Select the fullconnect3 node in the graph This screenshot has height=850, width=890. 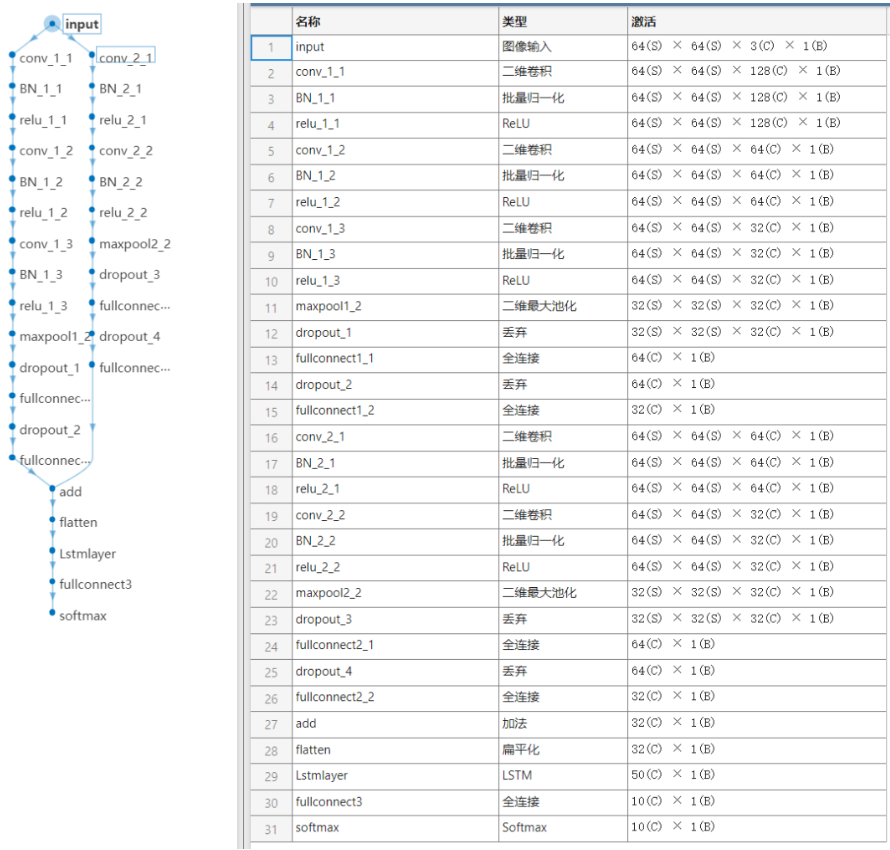(95, 585)
